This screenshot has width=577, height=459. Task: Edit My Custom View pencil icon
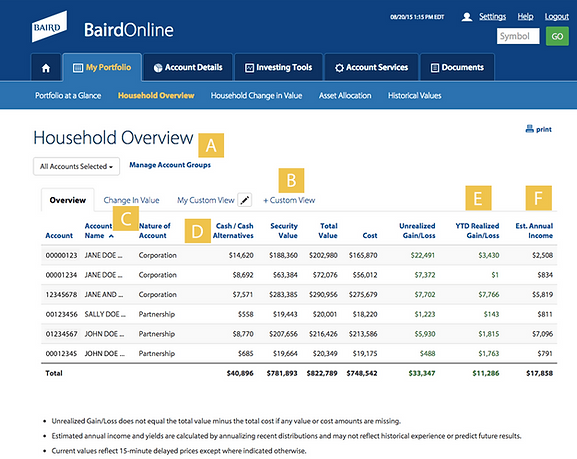click(x=245, y=200)
